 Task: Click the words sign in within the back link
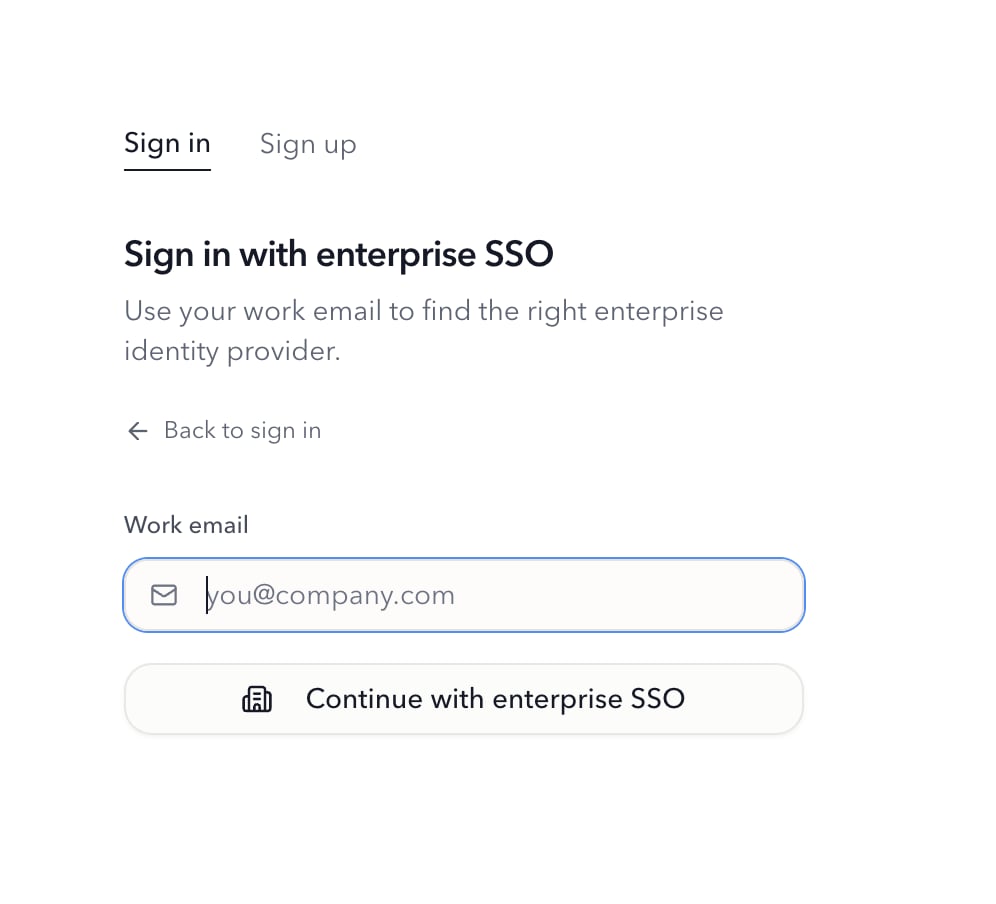click(x=286, y=431)
